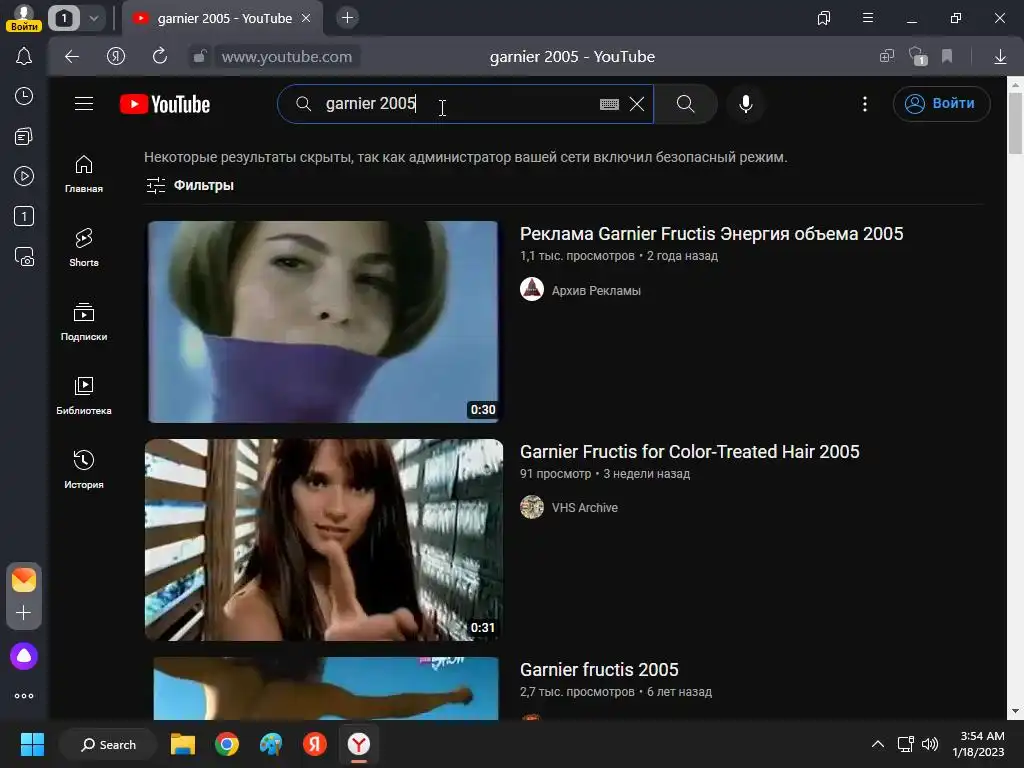Click the browser back arrow
Screen dimensions: 1024x768
click(72, 57)
